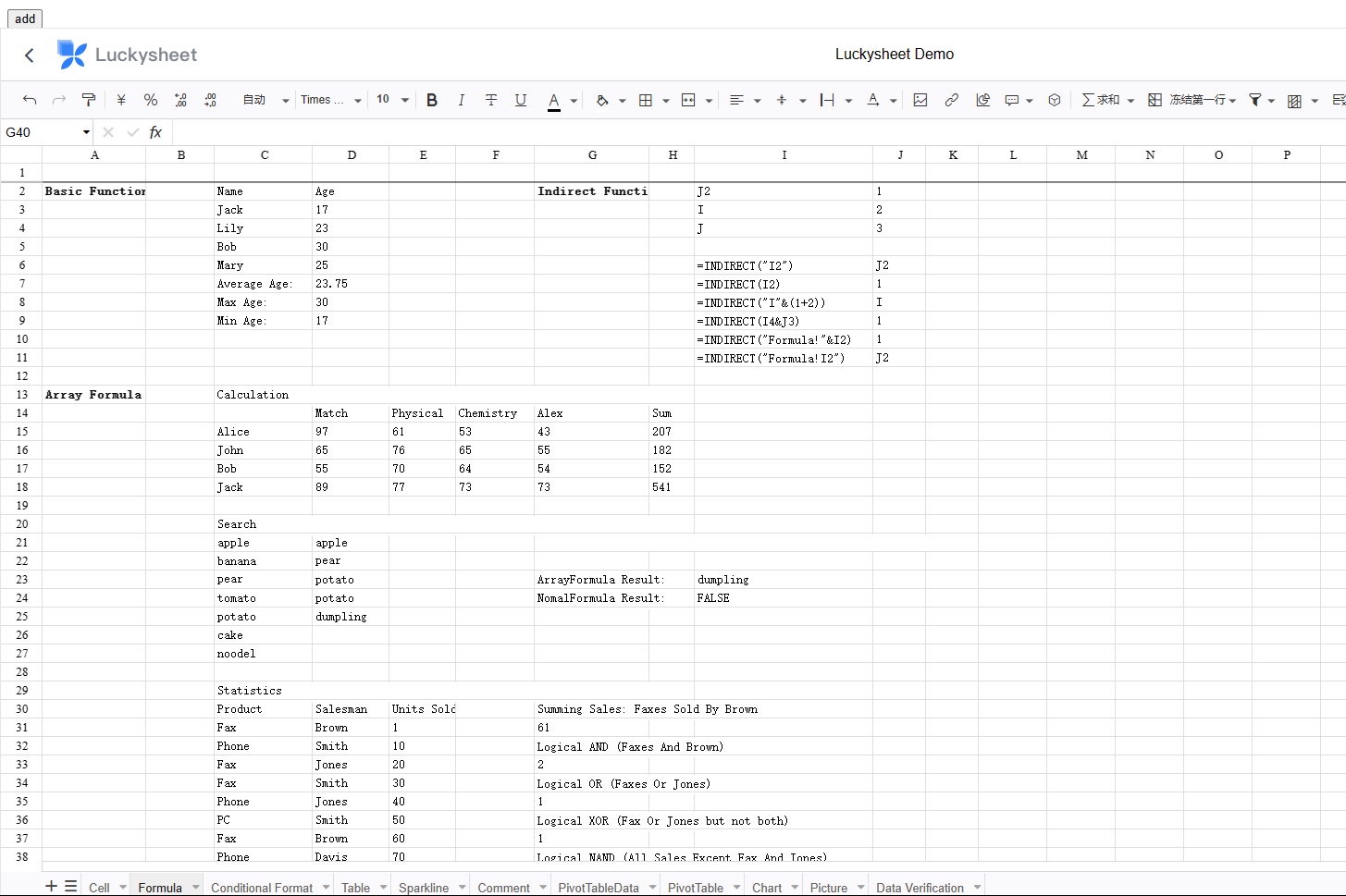The width and height of the screenshot is (1346, 896).
Task: Open the number format (自动) dropdown
Action: click(264, 100)
